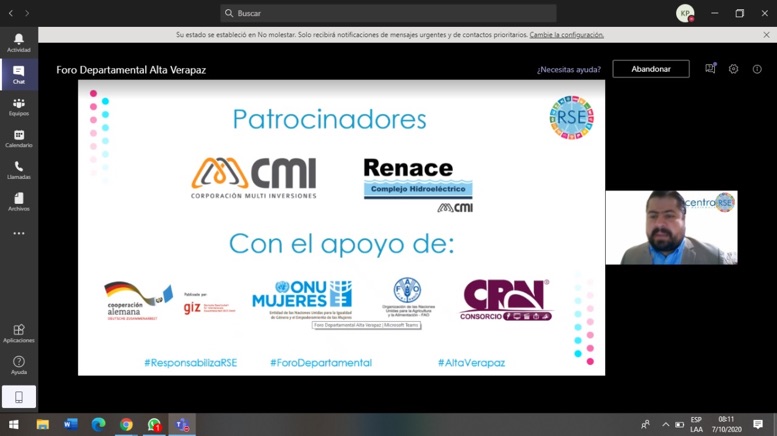Open the Windows Action Center notifications

pos(758,425)
